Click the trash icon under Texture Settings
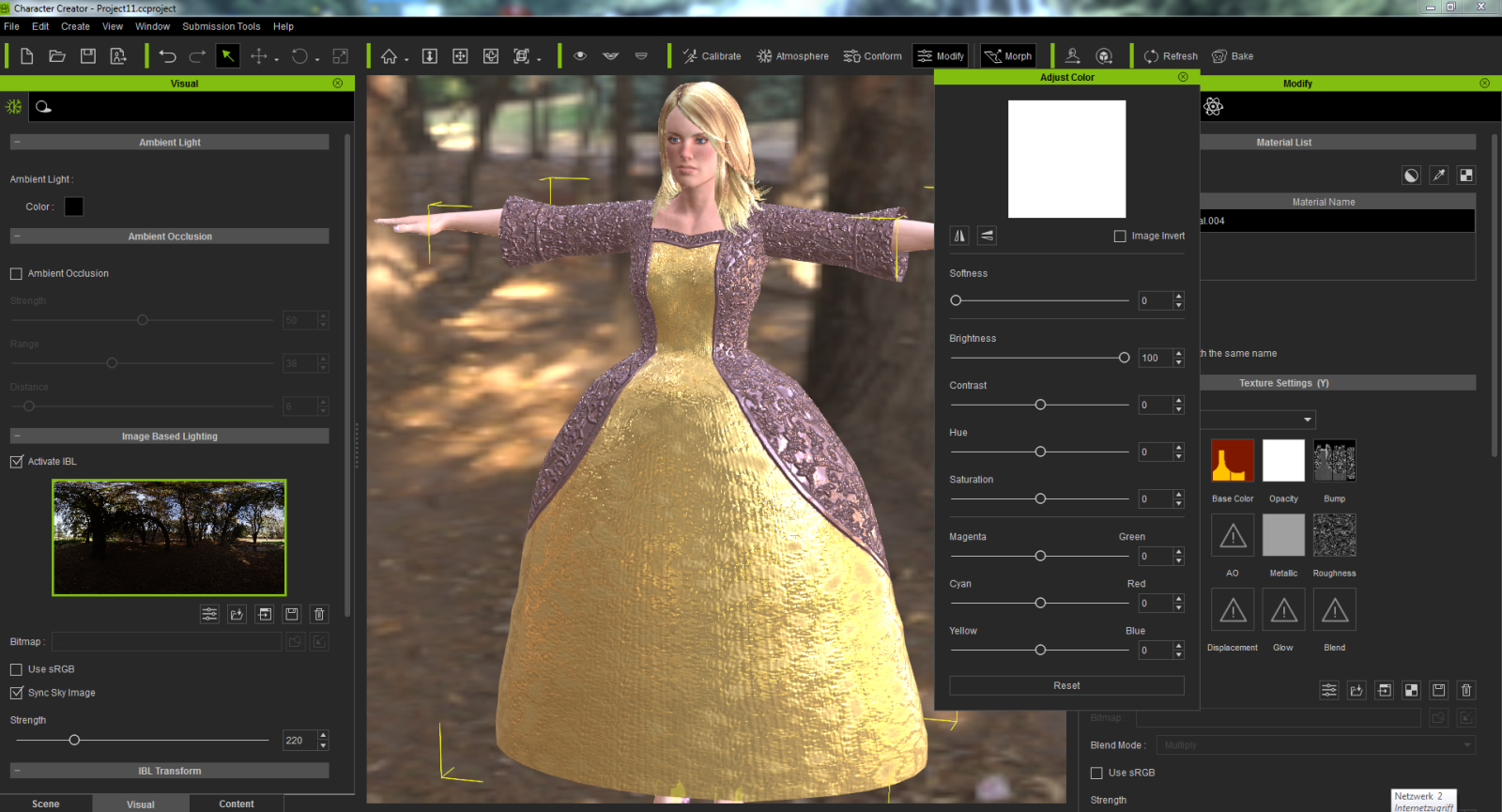Image resolution: width=1502 pixels, height=812 pixels. (x=1466, y=690)
